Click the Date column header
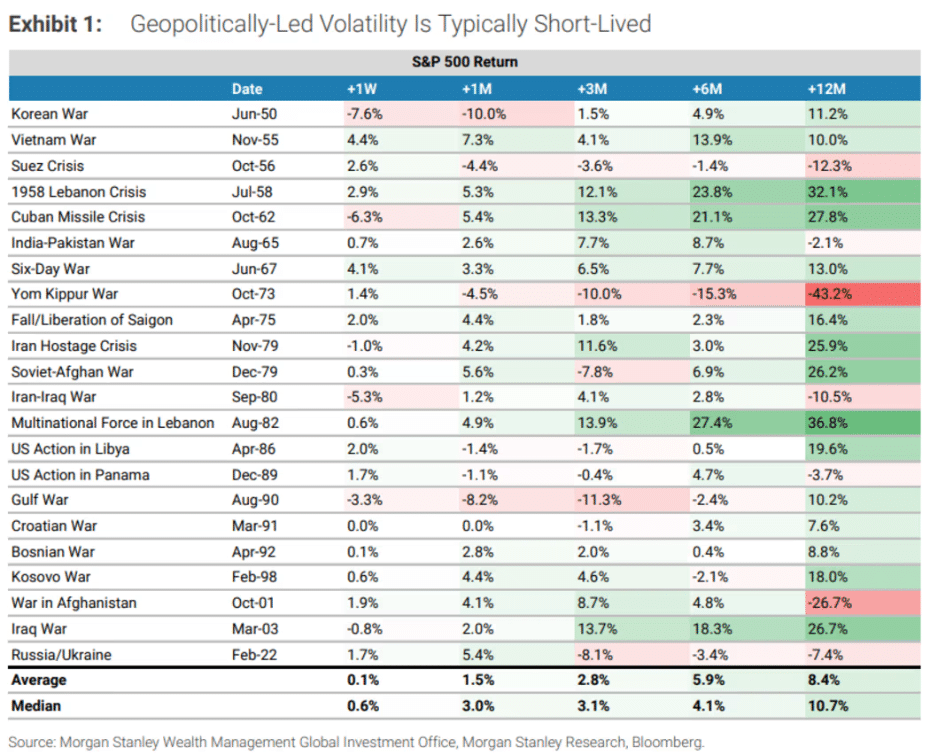This screenshot has width=930, height=755. 247,89
